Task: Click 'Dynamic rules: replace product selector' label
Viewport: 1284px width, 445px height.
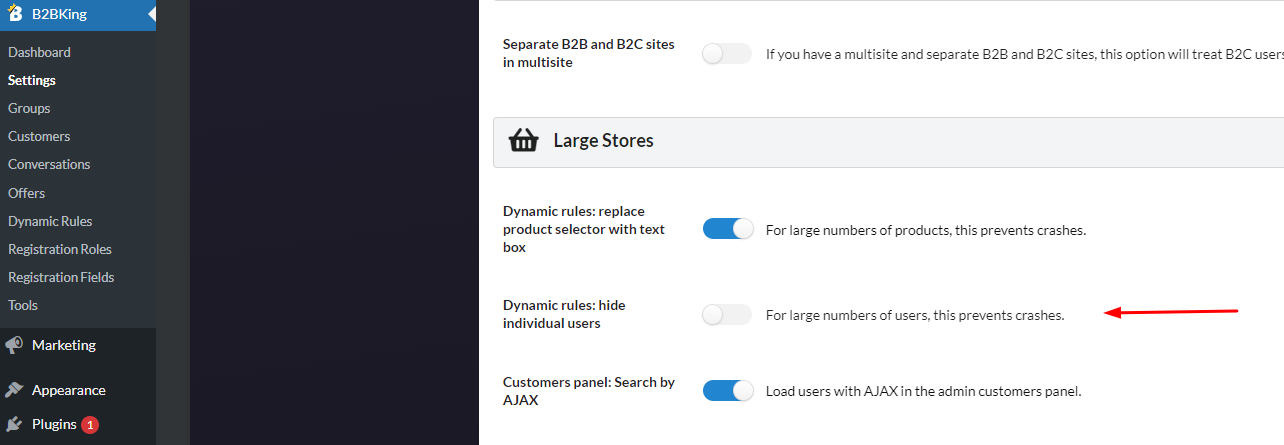Action: [x=584, y=229]
